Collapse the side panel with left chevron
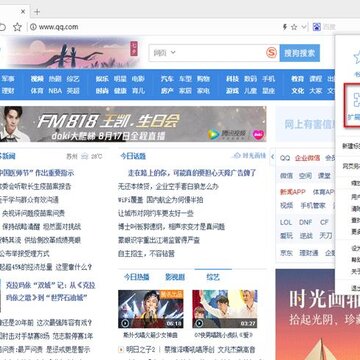The image size is (360, 360). click(x=272, y=157)
